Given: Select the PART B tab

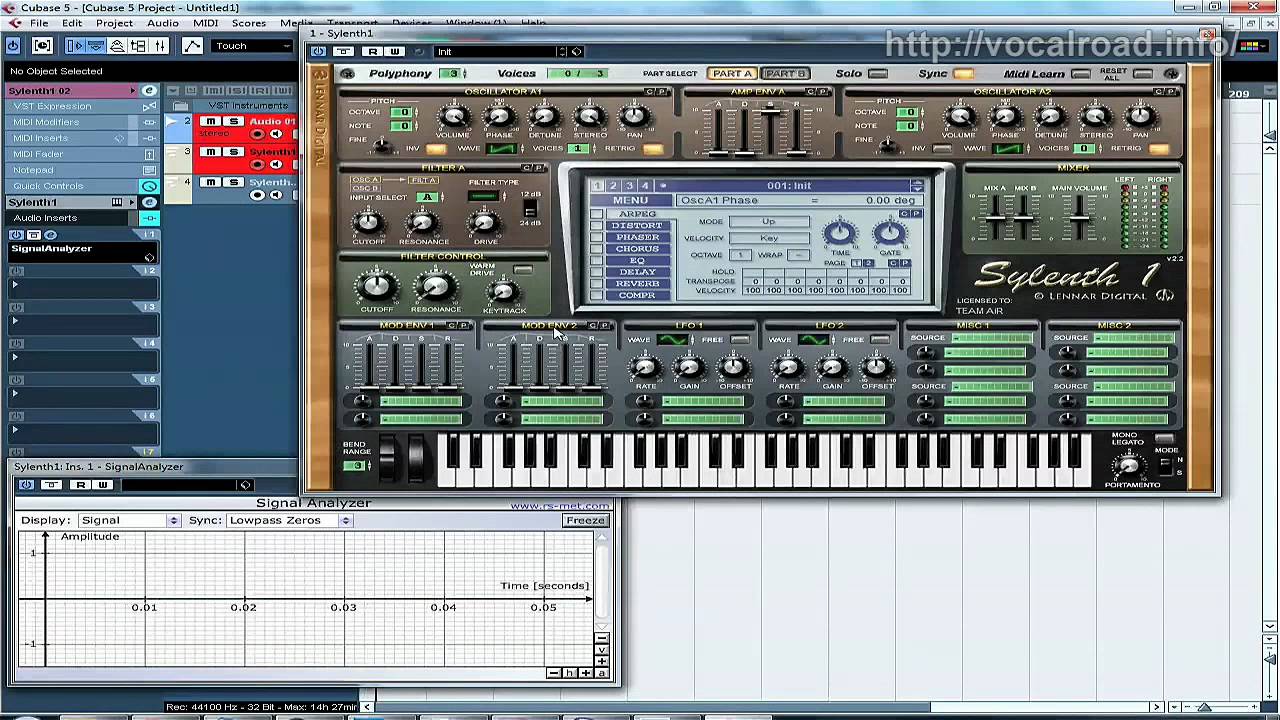Looking at the screenshot, I should coord(785,74).
